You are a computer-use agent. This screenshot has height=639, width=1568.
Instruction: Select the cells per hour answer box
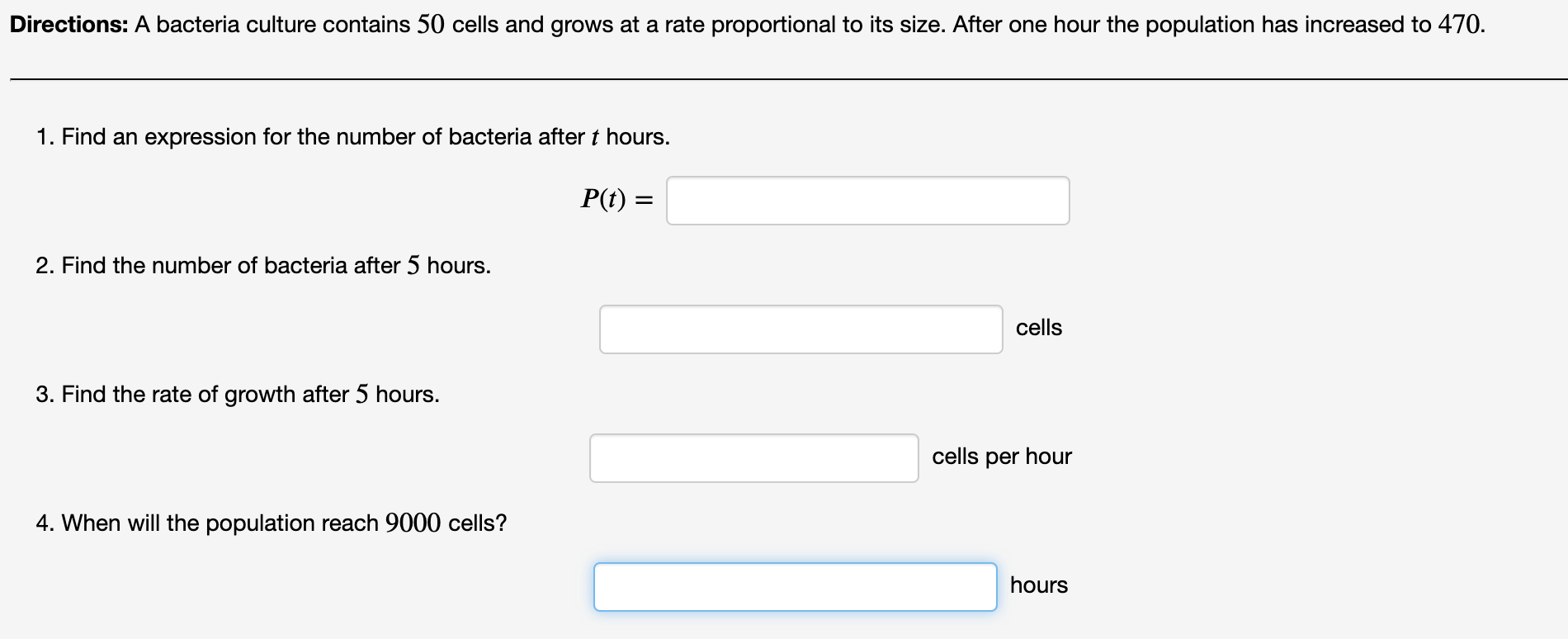tap(754, 458)
